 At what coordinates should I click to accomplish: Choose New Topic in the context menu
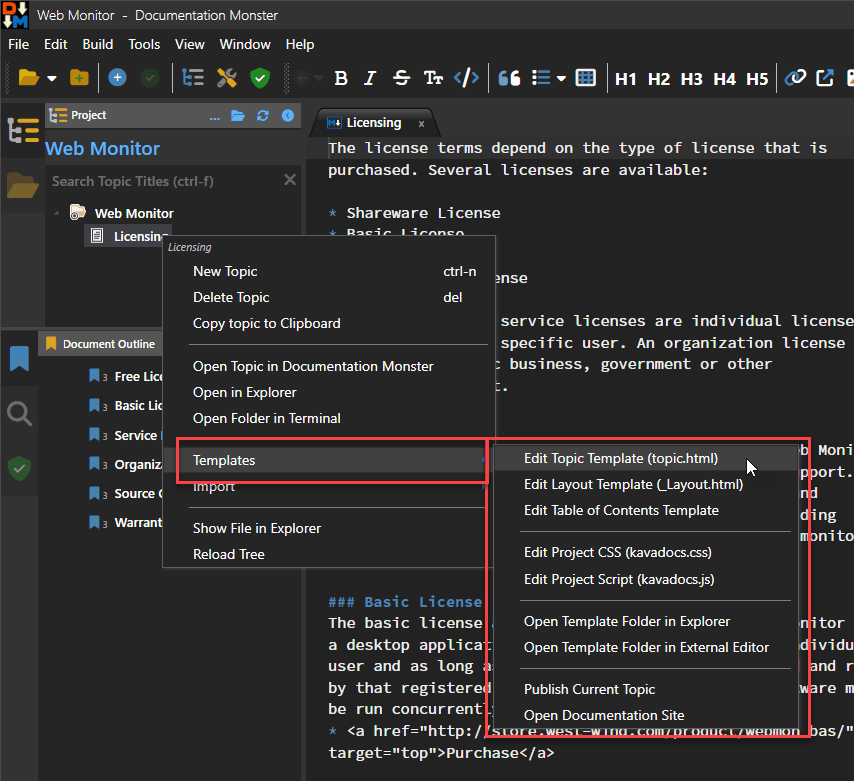point(329,271)
